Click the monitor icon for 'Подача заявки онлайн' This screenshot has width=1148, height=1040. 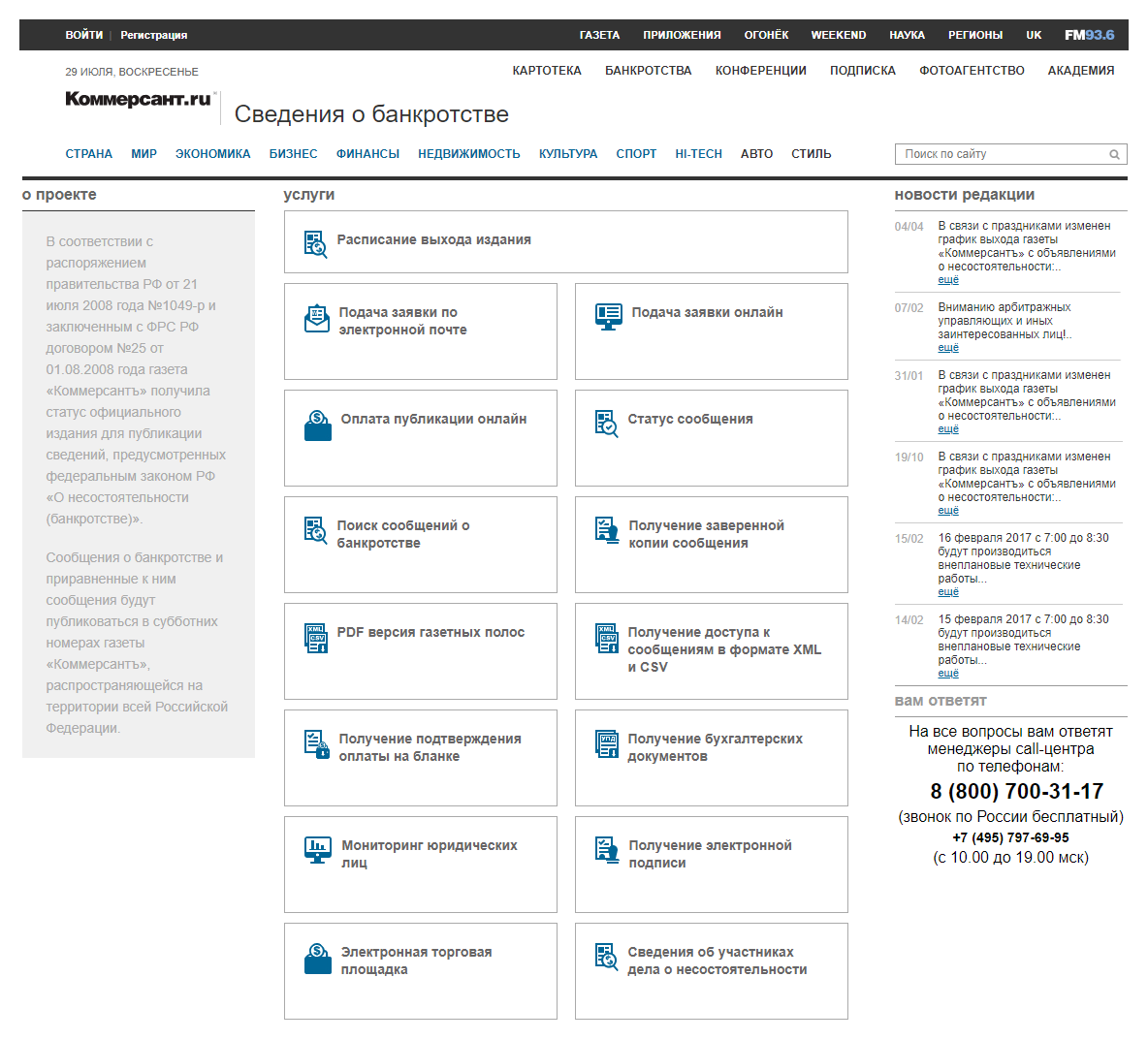(608, 316)
